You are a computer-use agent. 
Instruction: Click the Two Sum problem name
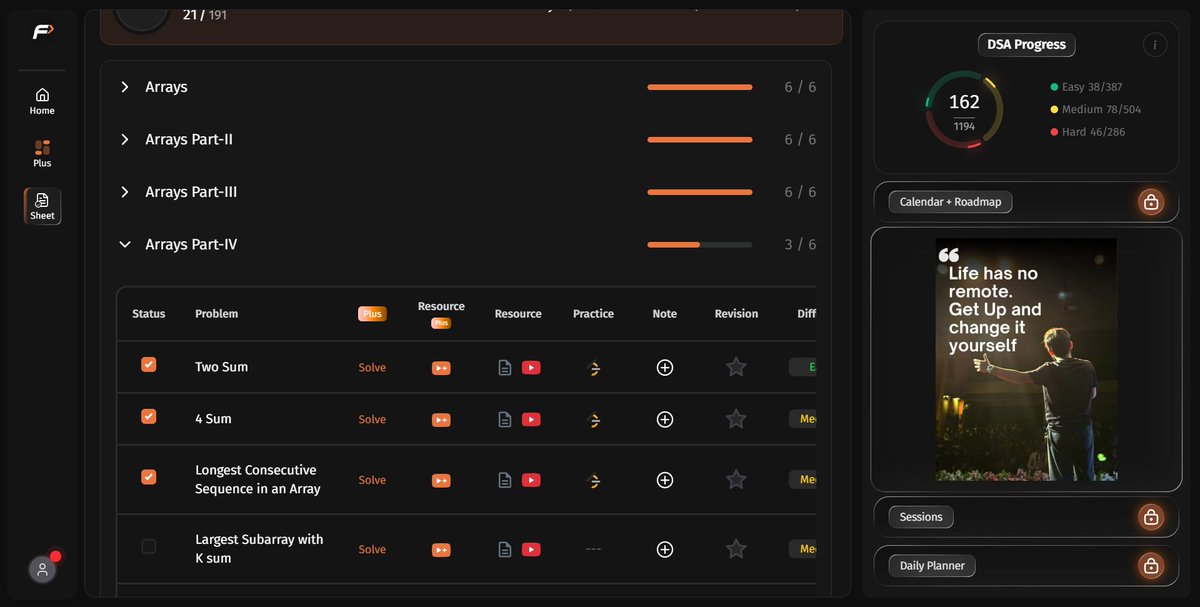point(221,367)
